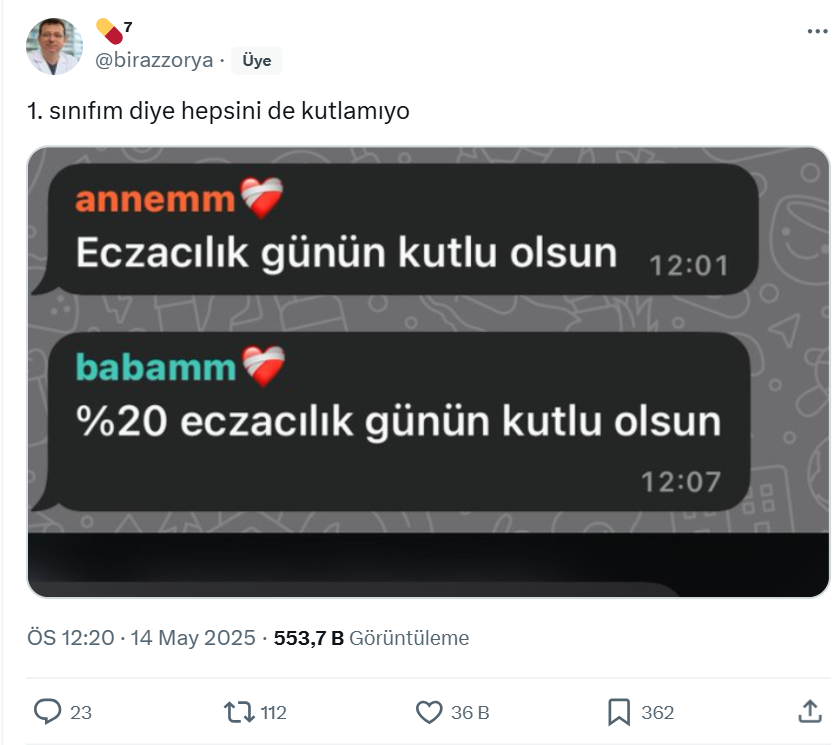The width and height of the screenshot is (837, 745).
Task: Open the annemm message in the image
Action: [x=396, y=229]
